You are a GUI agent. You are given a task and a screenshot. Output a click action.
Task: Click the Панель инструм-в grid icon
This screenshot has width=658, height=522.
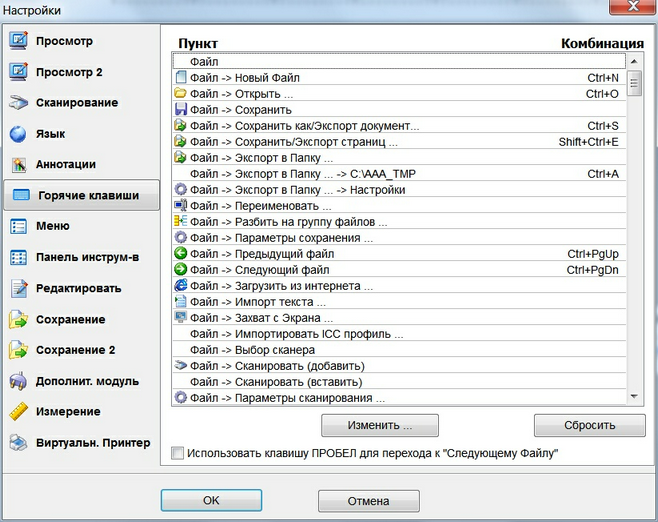click(x=18, y=257)
